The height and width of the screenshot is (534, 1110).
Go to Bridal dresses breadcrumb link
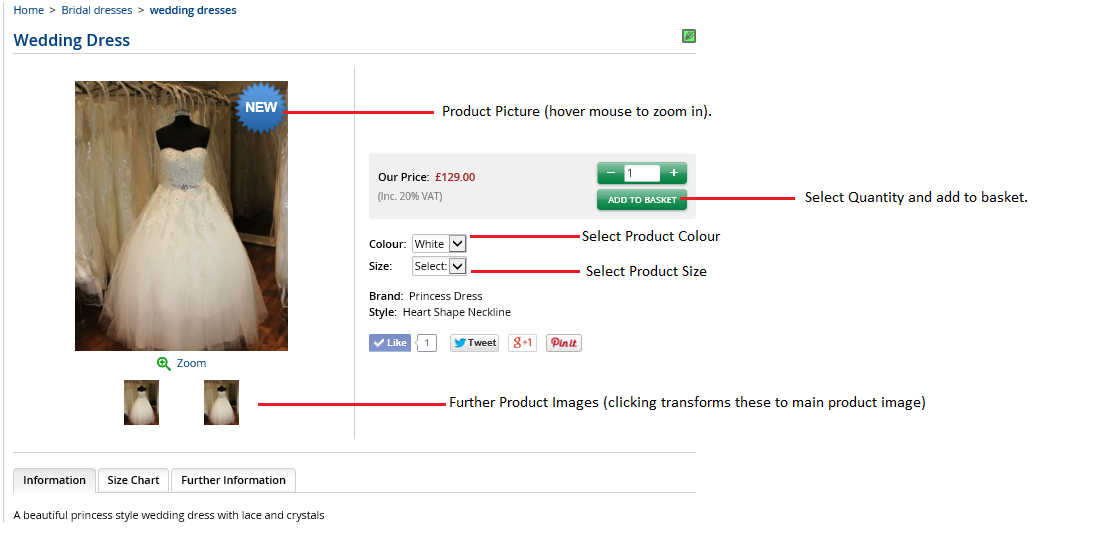[x=97, y=10]
